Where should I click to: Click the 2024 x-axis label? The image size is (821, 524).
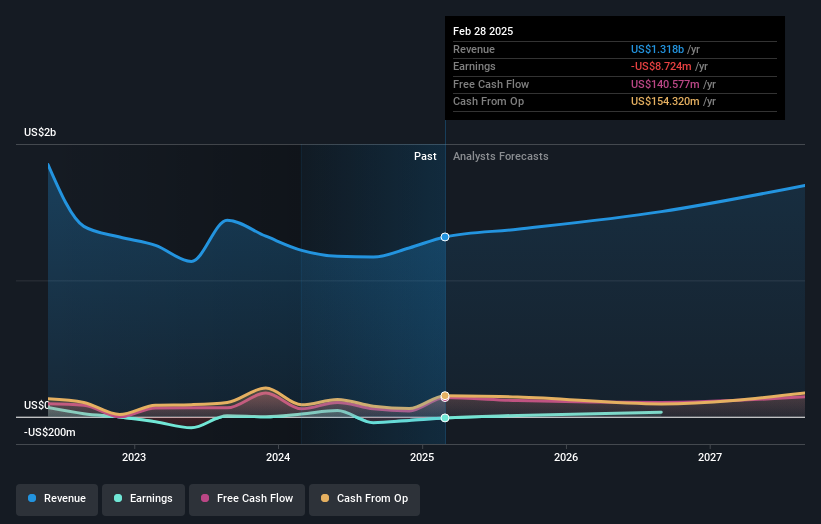pos(278,458)
